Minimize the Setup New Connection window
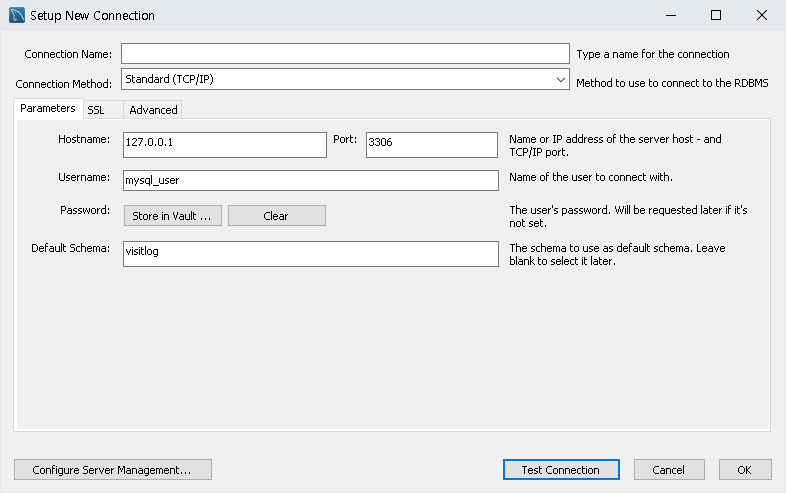The height and width of the screenshot is (493, 786). click(671, 16)
